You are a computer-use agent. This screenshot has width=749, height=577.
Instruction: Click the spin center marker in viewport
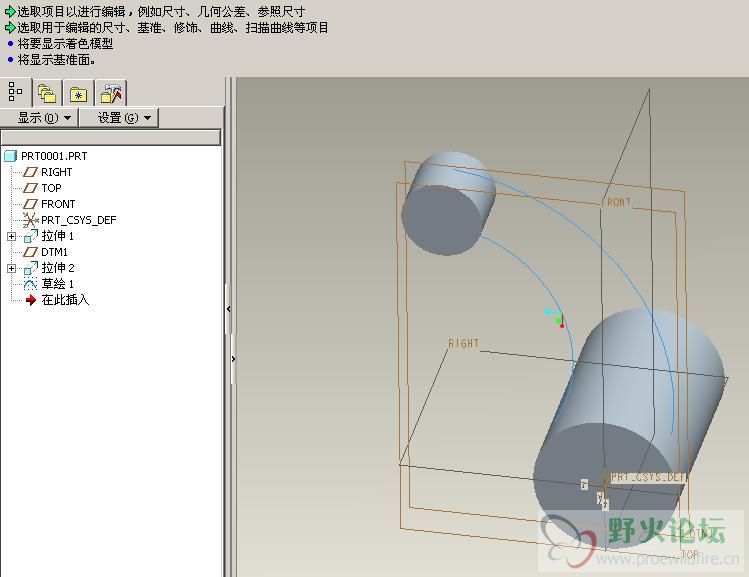[557, 318]
